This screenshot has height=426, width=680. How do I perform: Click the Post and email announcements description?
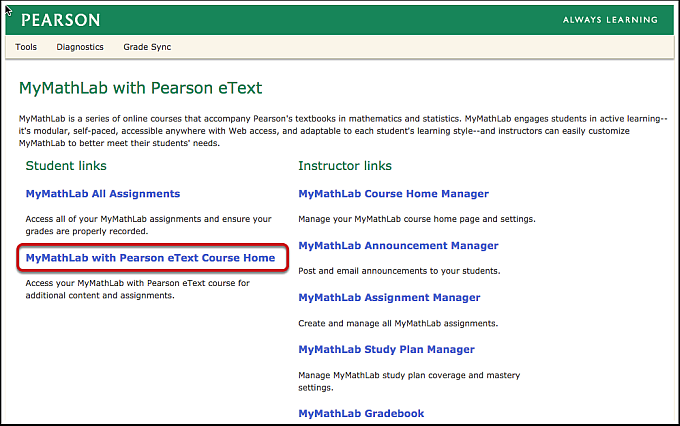pos(399,271)
